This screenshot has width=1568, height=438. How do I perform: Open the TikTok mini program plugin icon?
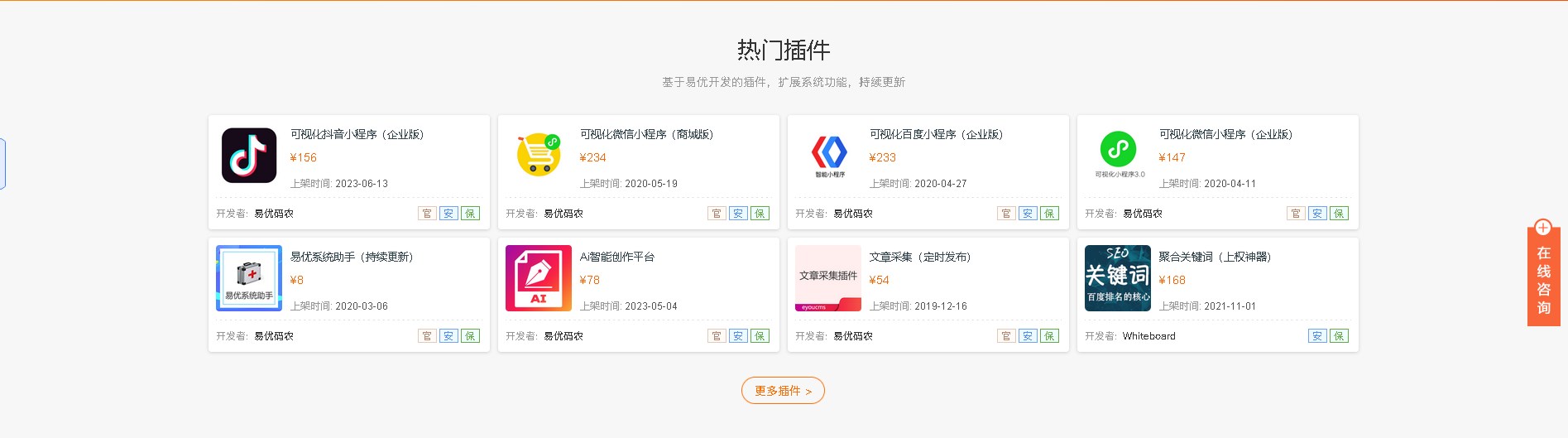249,155
